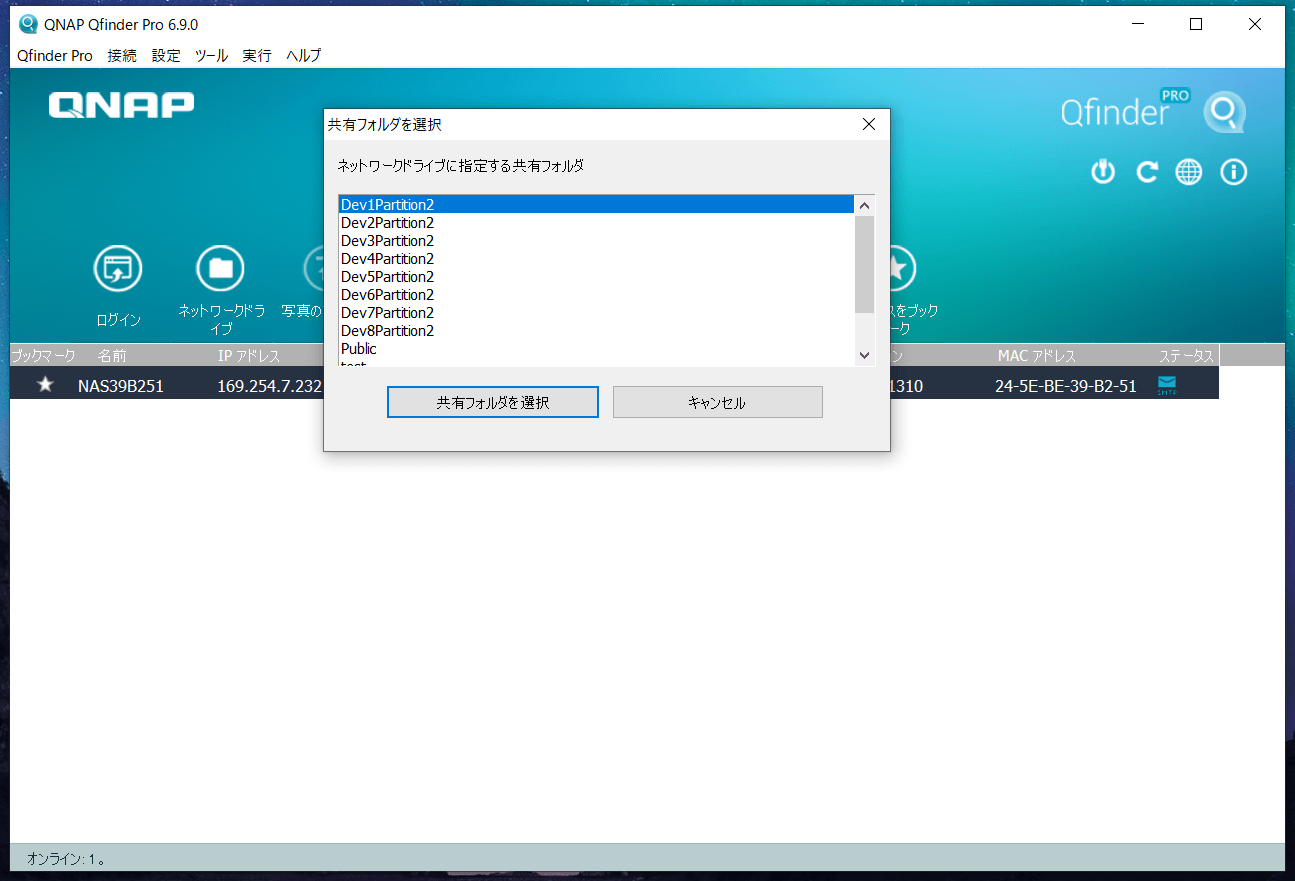
Task: Open the info icon in header
Action: click(1234, 172)
